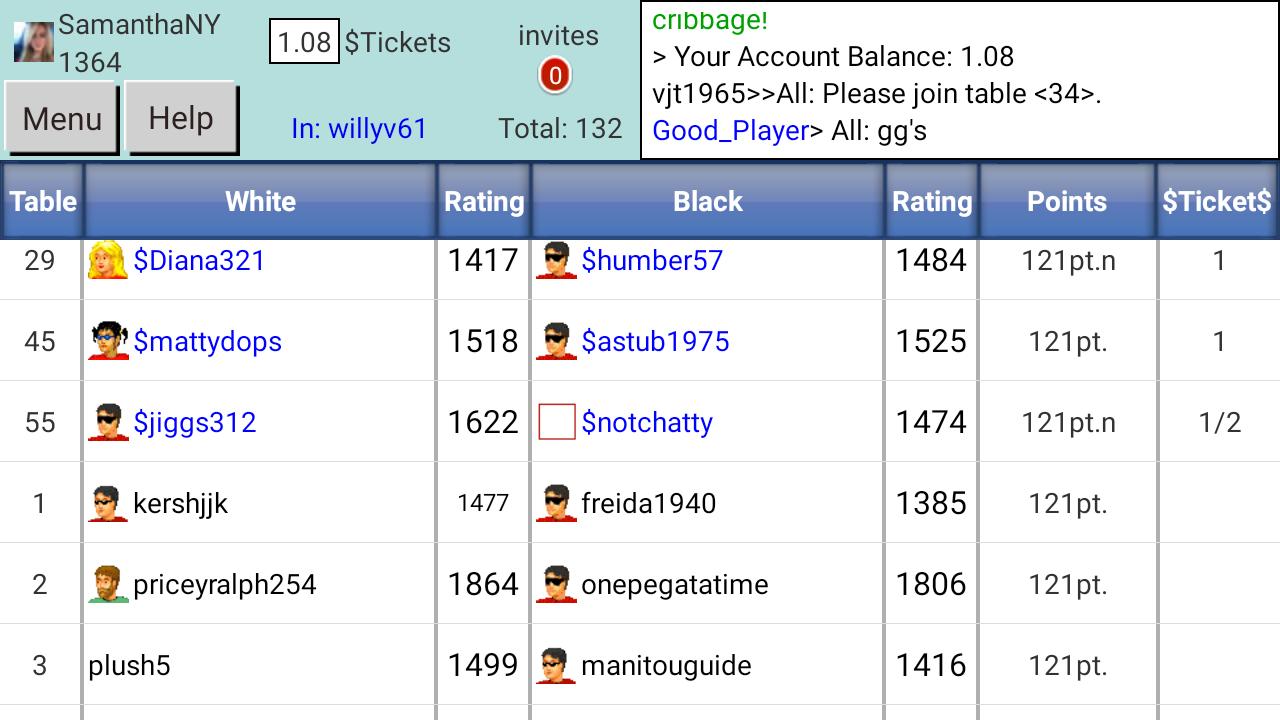Click $mattydops' sunglasses avatar
The image size is (1280, 720).
coord(109,339)
